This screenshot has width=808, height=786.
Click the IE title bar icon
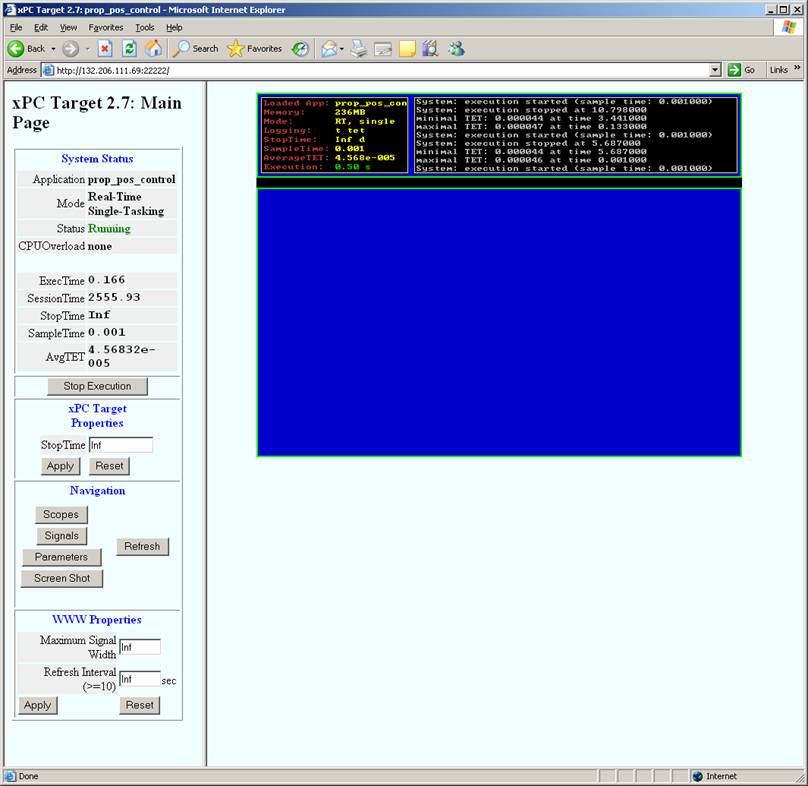point(9,9)
